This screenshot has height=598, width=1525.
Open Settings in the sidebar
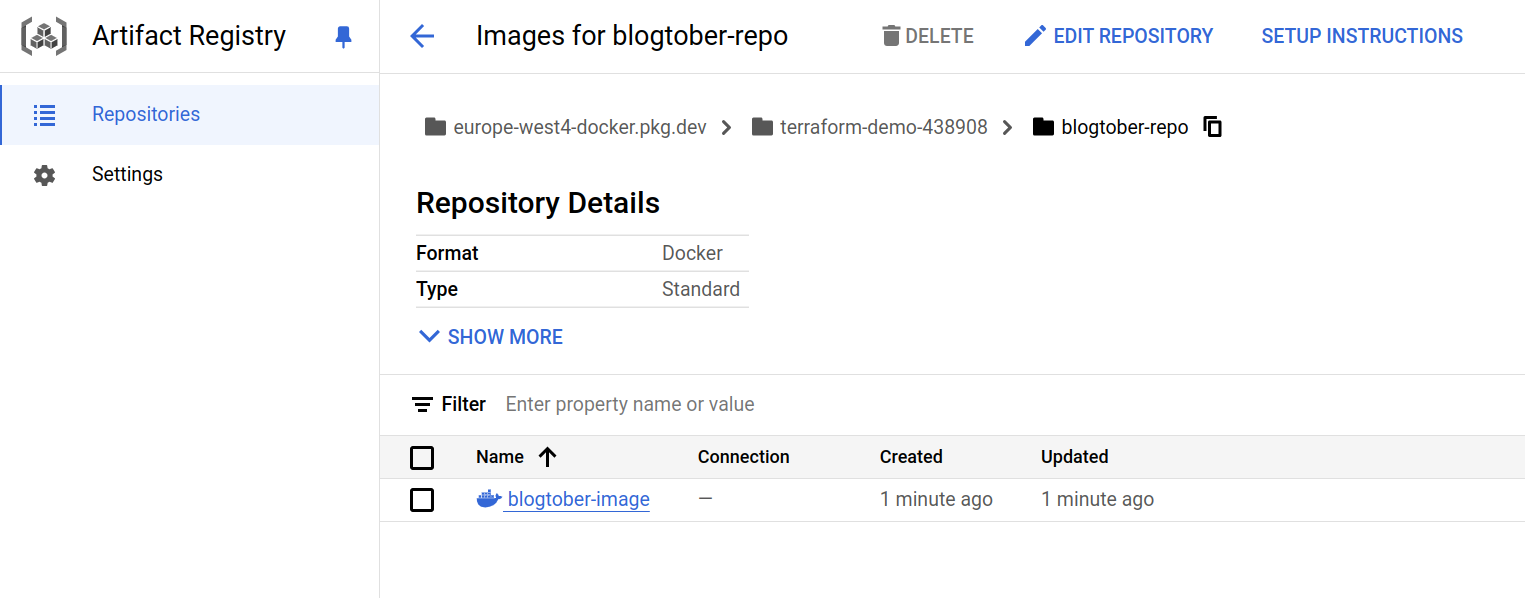127,174
